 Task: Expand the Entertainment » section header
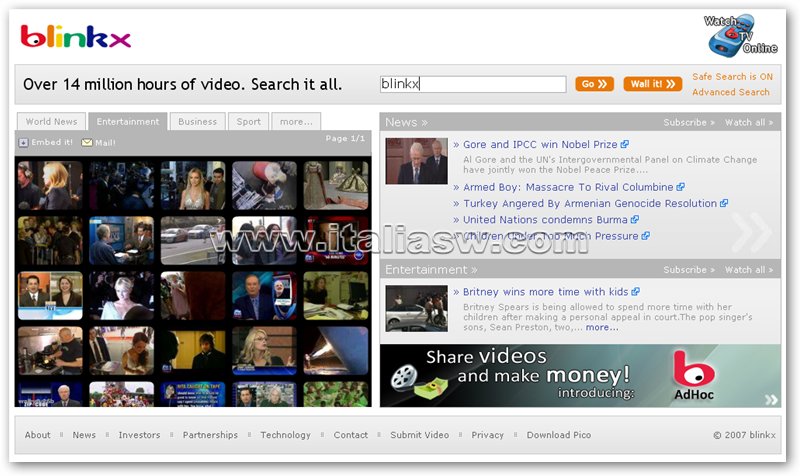tap(431, 270)
